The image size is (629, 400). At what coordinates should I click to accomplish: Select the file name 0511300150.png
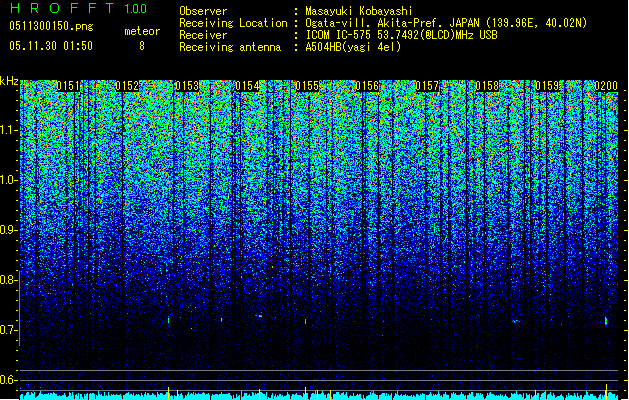point(51,26)
